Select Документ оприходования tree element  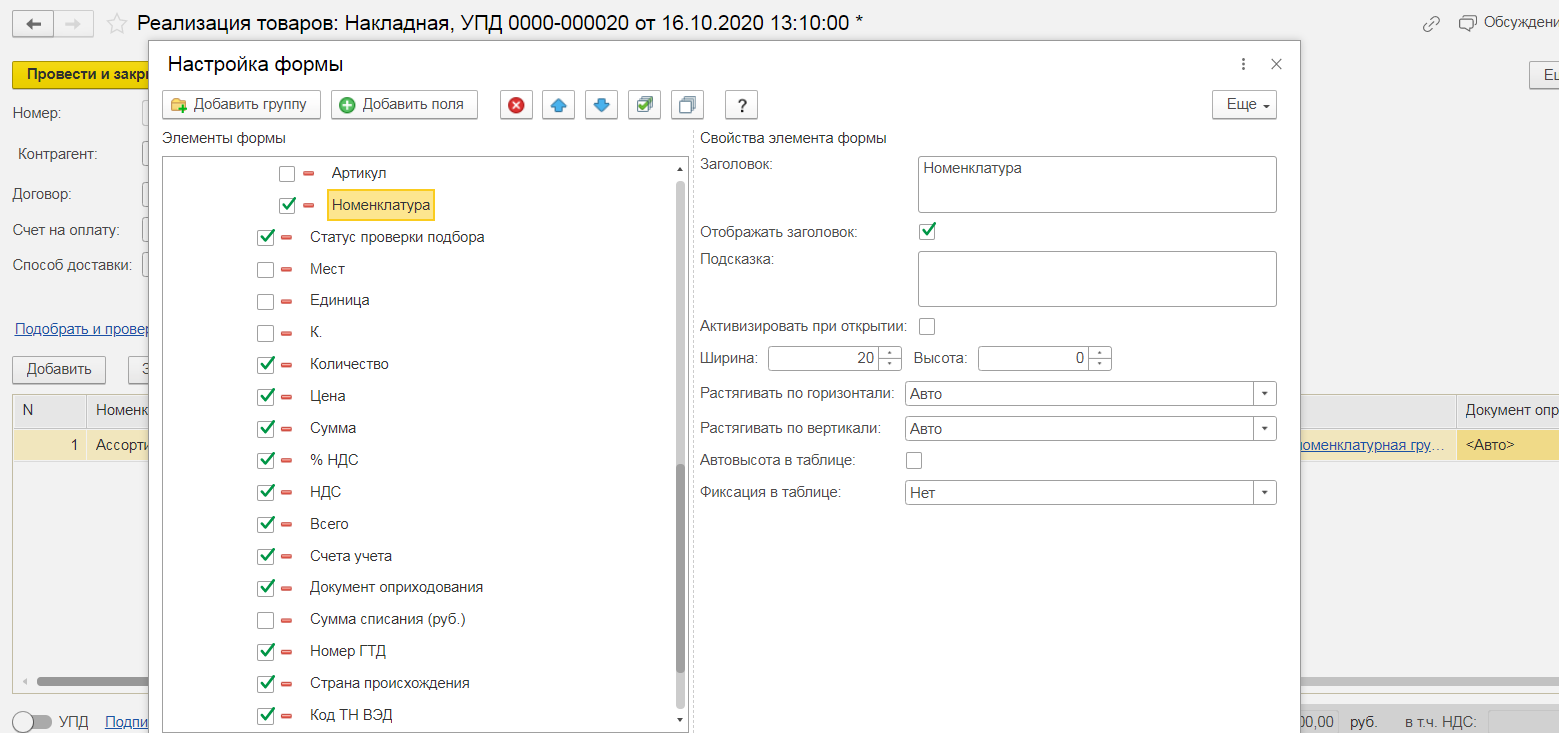pos(397,587)
